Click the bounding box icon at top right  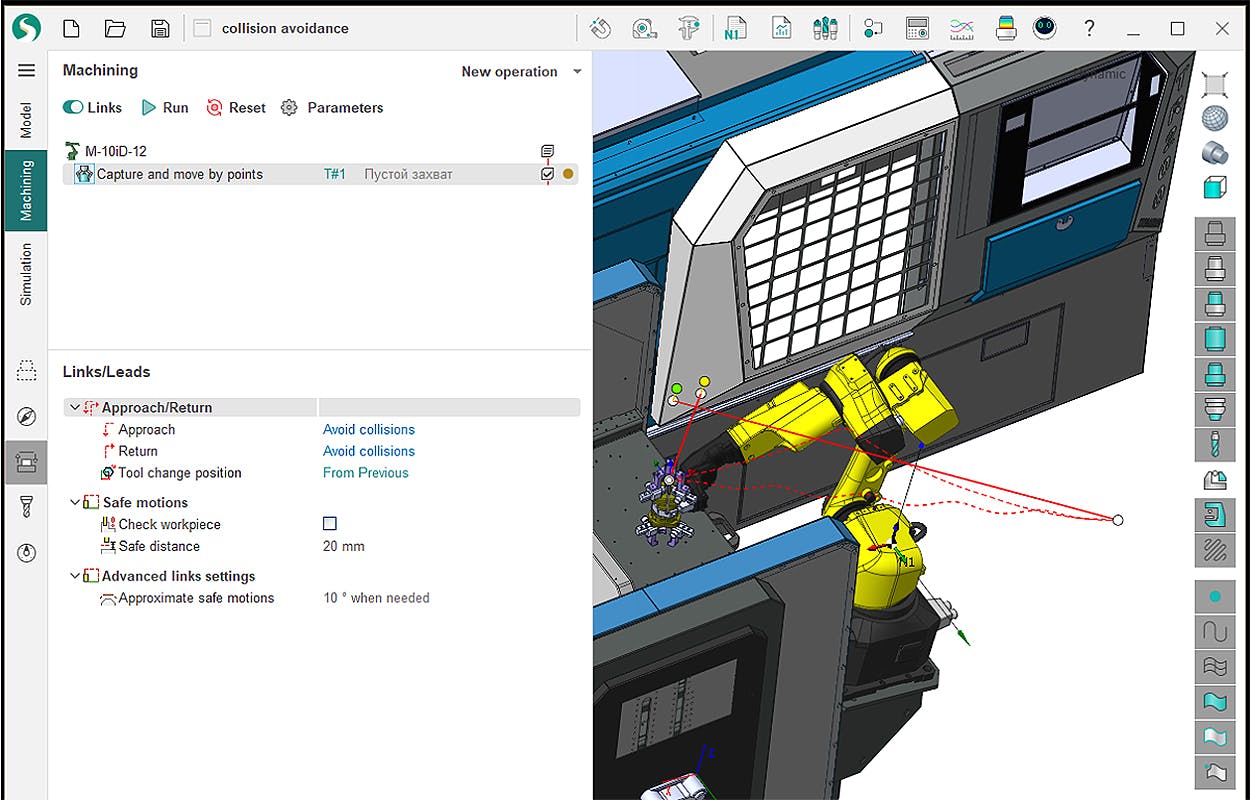click(1215, 83)
